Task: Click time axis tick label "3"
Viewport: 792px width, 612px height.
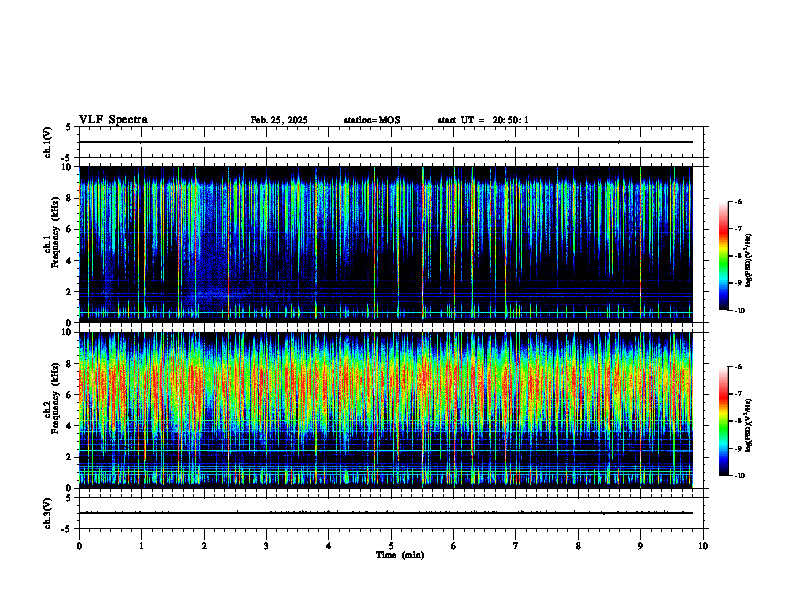Action: (x=266, y=546)
